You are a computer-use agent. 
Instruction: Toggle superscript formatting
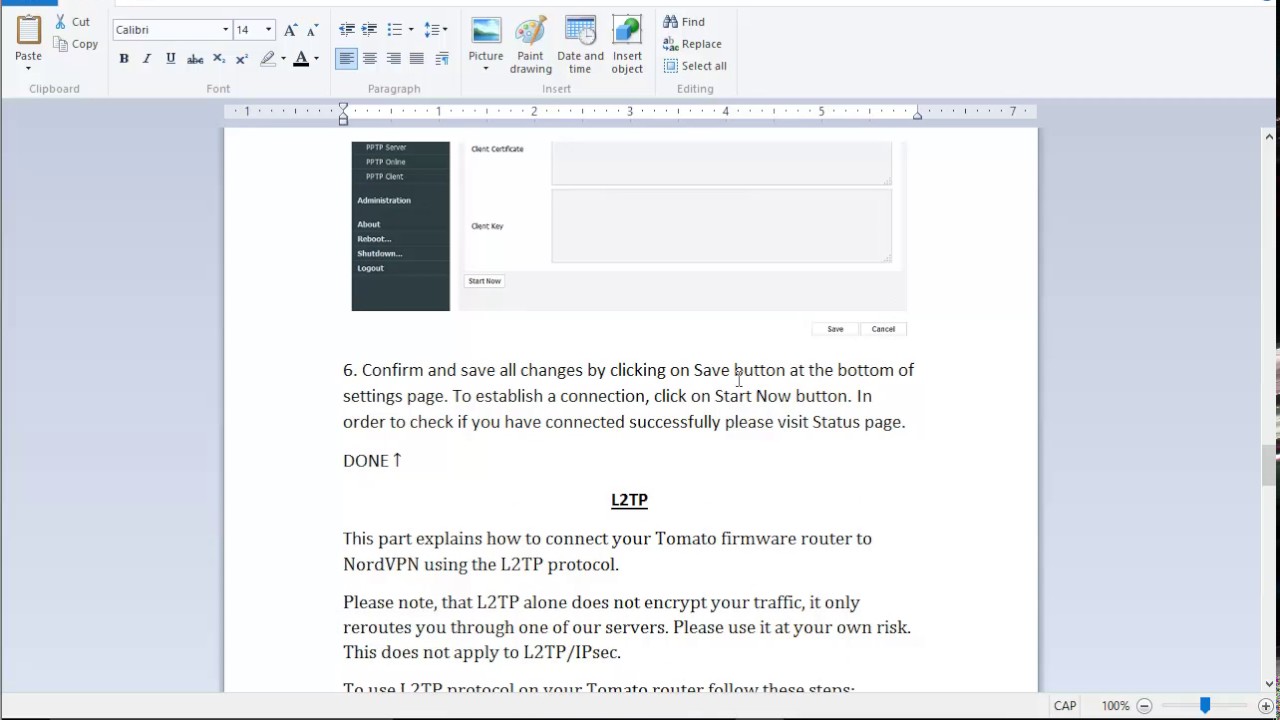coord(242,59)
